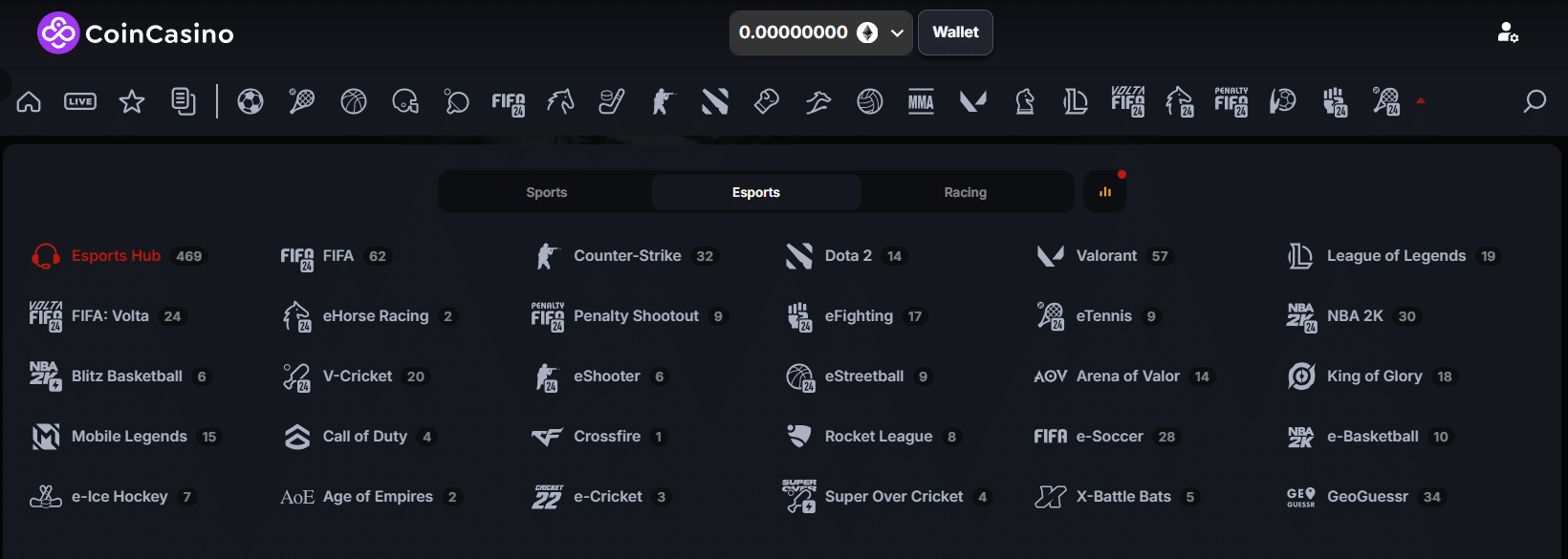Open Dota 2 category in list
The height and width of the screenshot is (559, 1568).
click(x=845, y=256)
